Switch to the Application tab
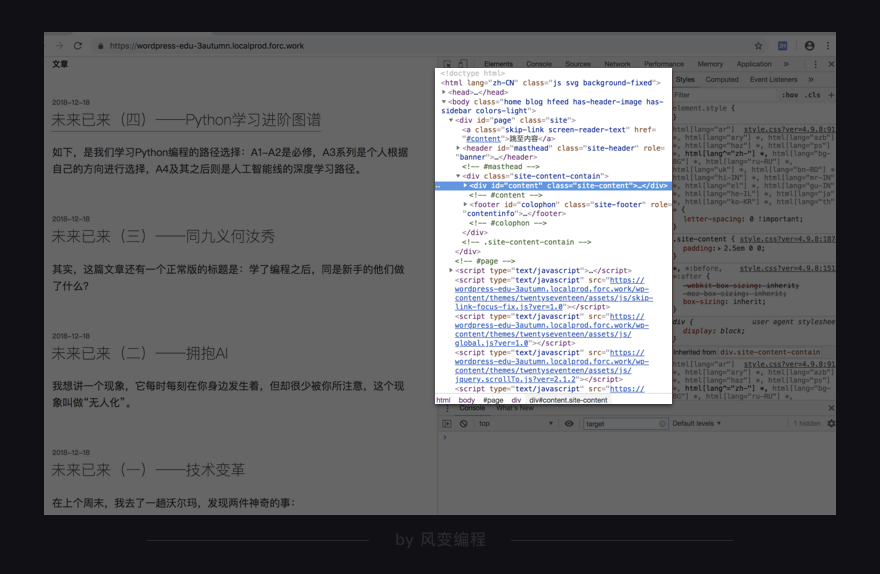 click(x=754, y=64)
